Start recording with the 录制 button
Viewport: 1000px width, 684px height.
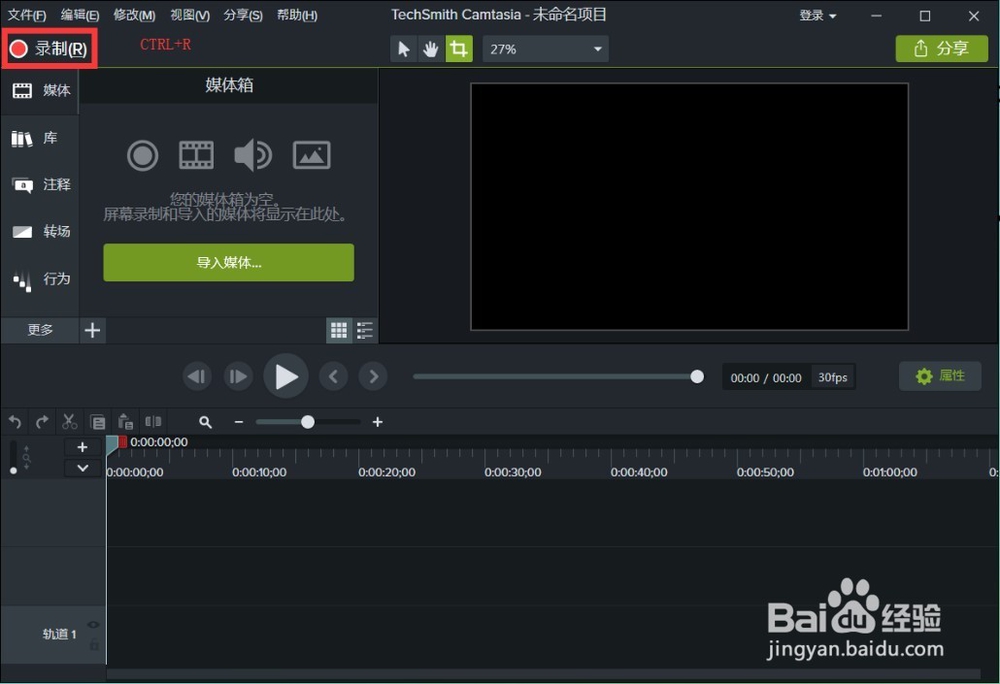49,48
